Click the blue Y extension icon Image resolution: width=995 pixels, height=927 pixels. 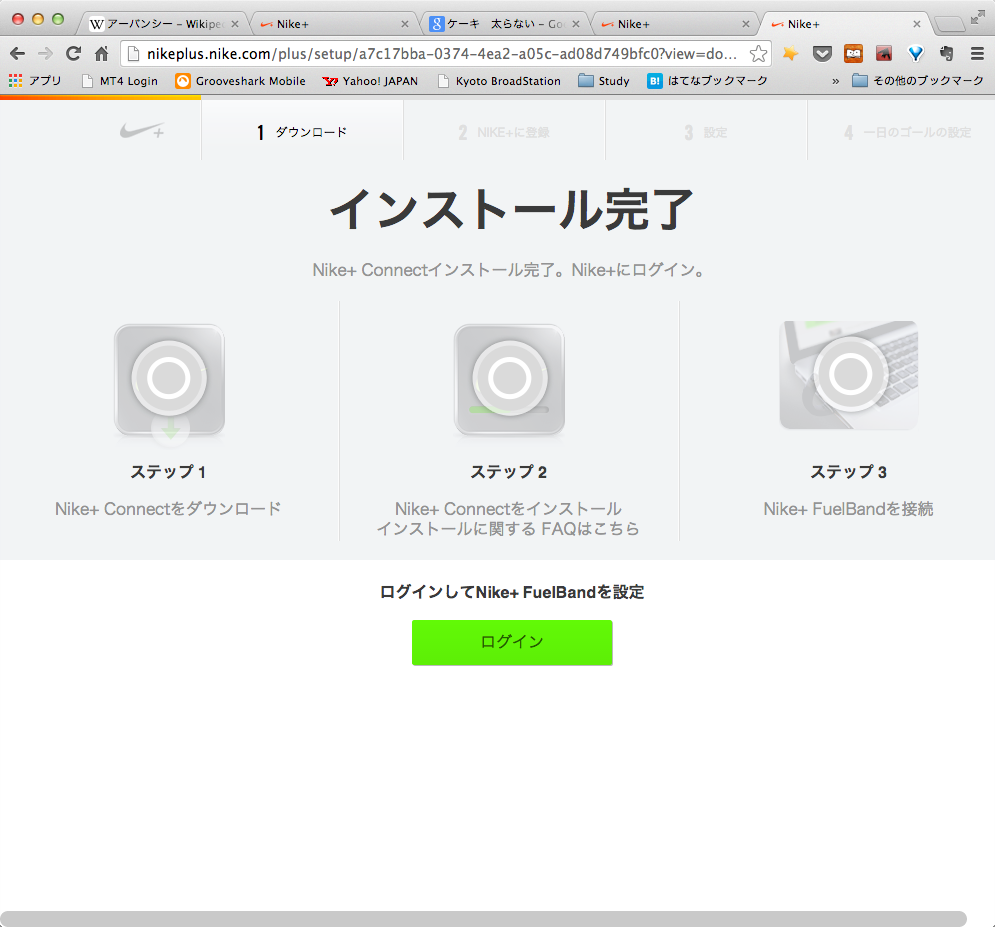click(916, 54)
